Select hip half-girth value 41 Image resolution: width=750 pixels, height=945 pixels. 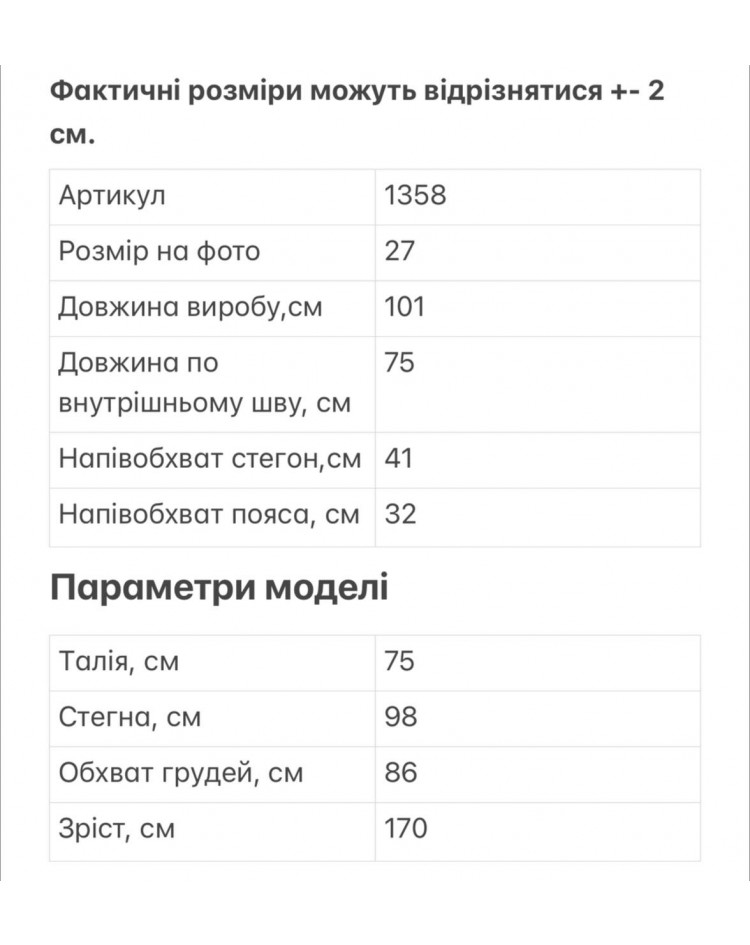[399, 459]
